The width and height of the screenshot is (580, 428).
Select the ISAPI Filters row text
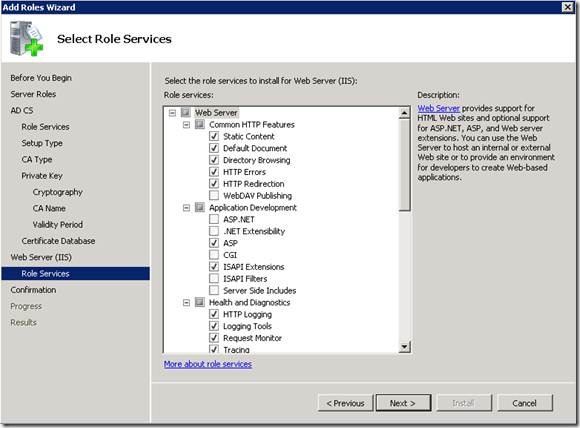click(x=245, y=279)
